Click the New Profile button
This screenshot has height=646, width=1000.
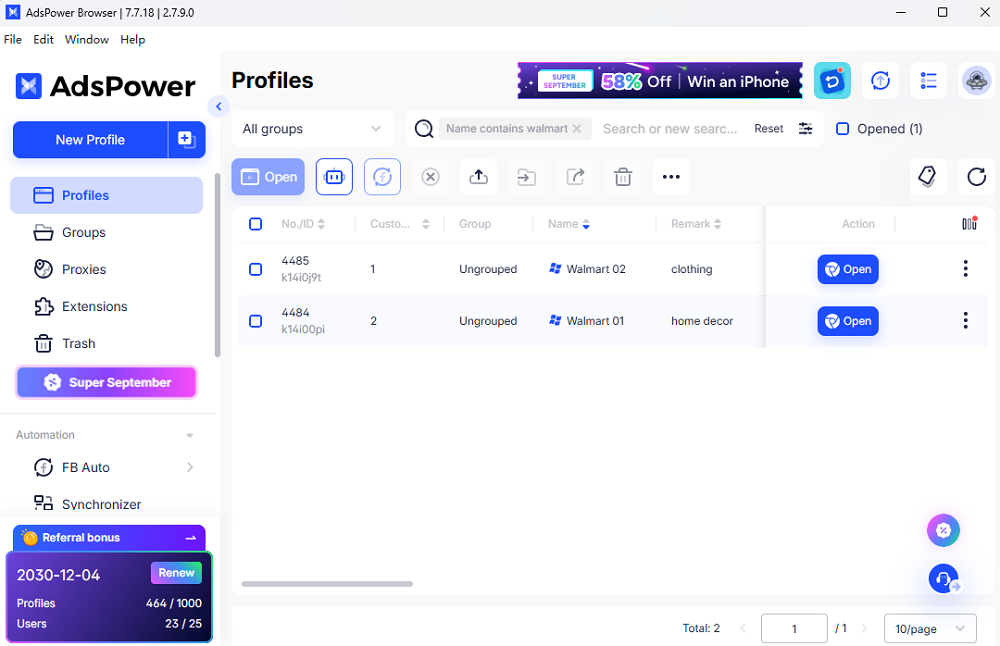[x=91, y=140]
